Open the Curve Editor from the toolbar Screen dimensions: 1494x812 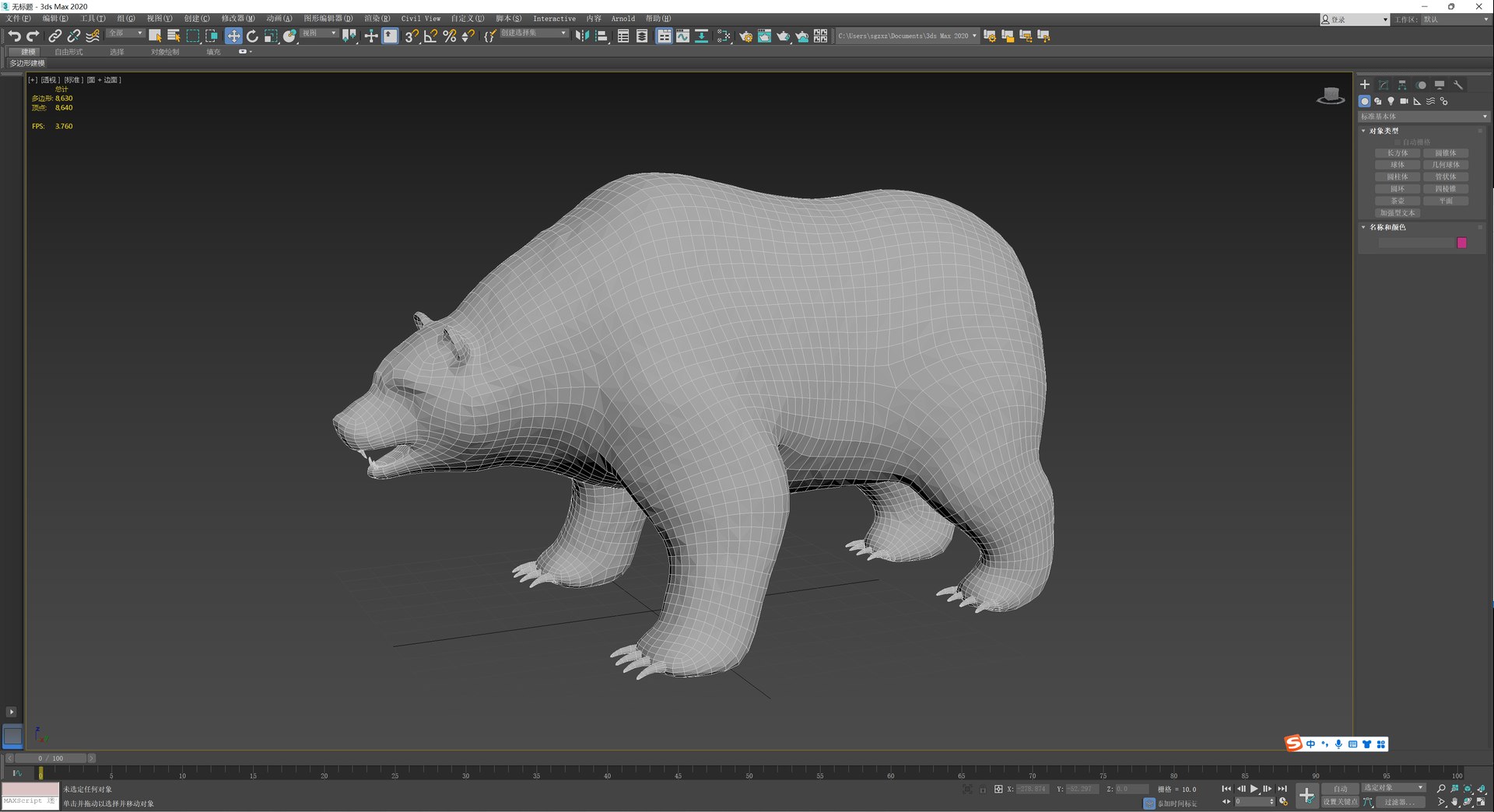coord(682,36)
